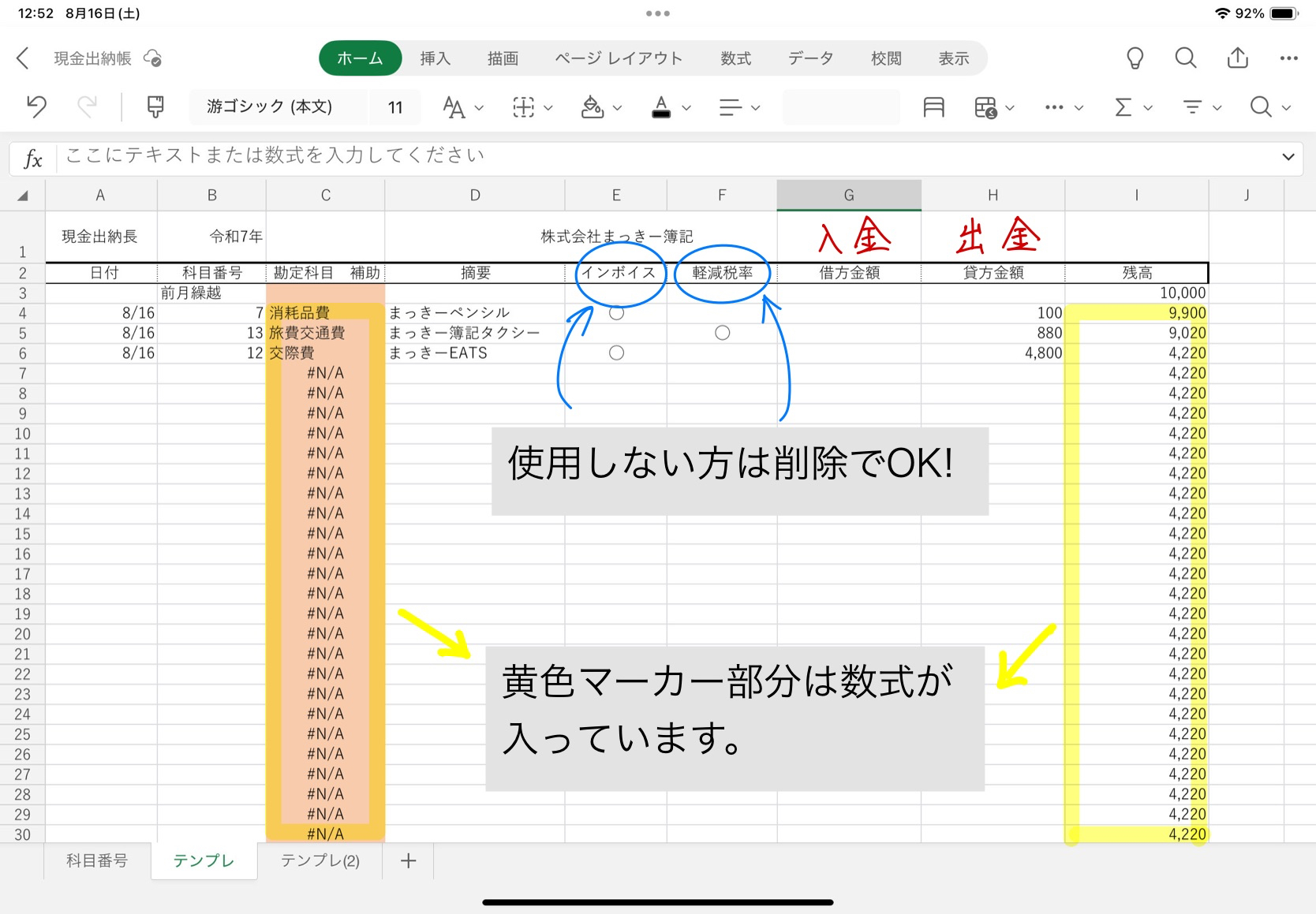Image resolution: width=1316 pixels, height=914 pixels.
Task: Tap the fx function icon
Action: (33, 159)
